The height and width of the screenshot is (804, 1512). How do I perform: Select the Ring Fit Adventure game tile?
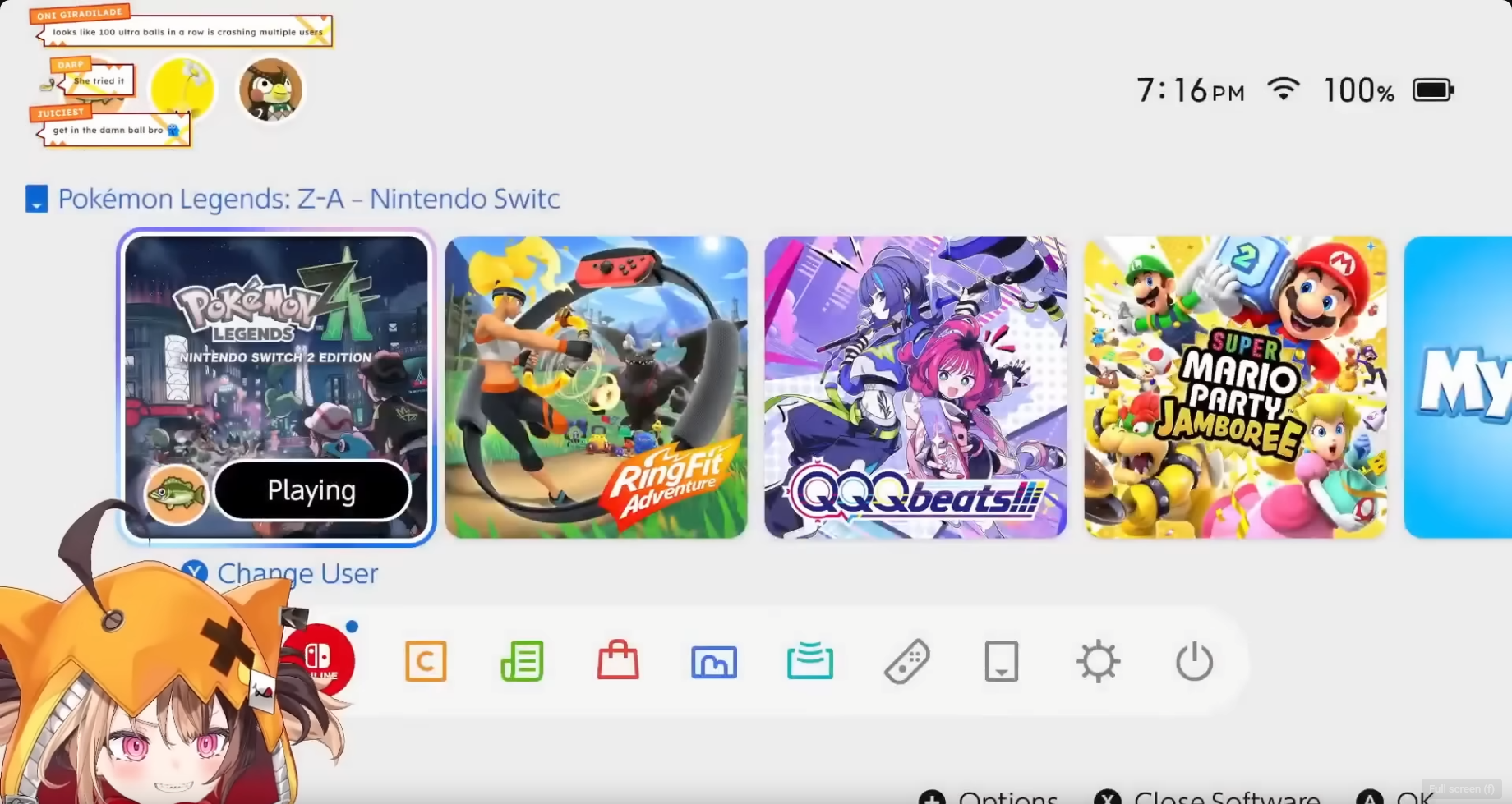point(596,387)
